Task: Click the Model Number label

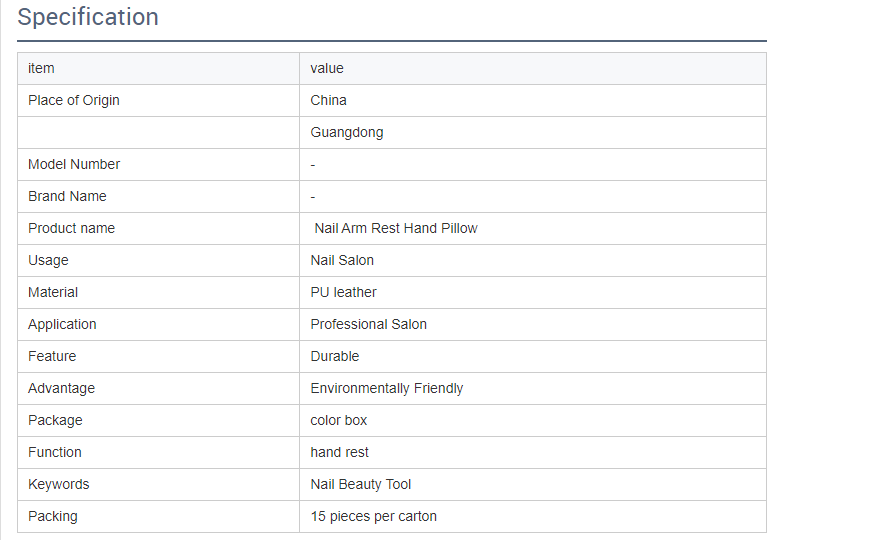Action: (x=74, y=165)
